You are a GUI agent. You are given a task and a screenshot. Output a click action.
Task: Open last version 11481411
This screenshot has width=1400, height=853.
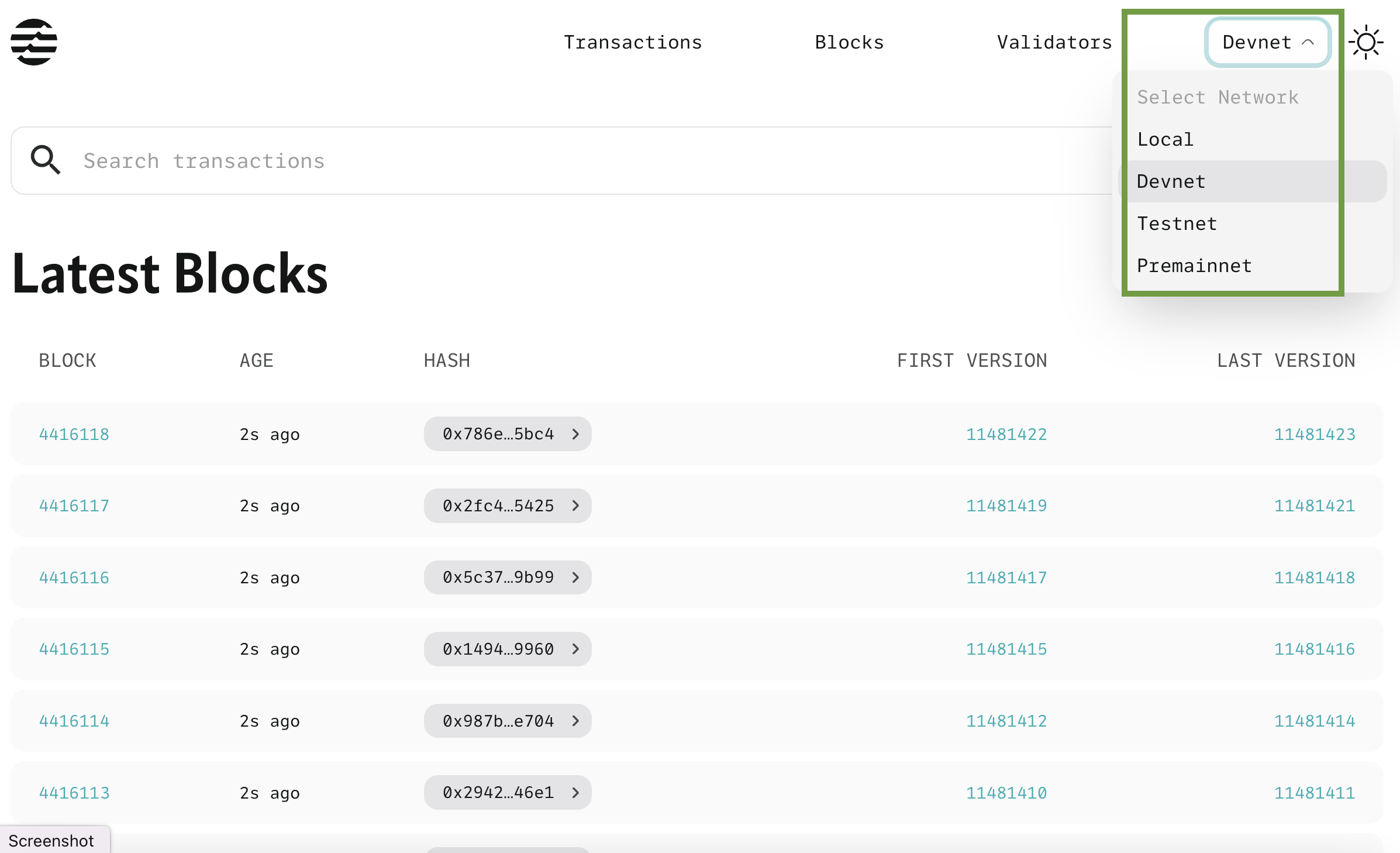[1313, 793]
